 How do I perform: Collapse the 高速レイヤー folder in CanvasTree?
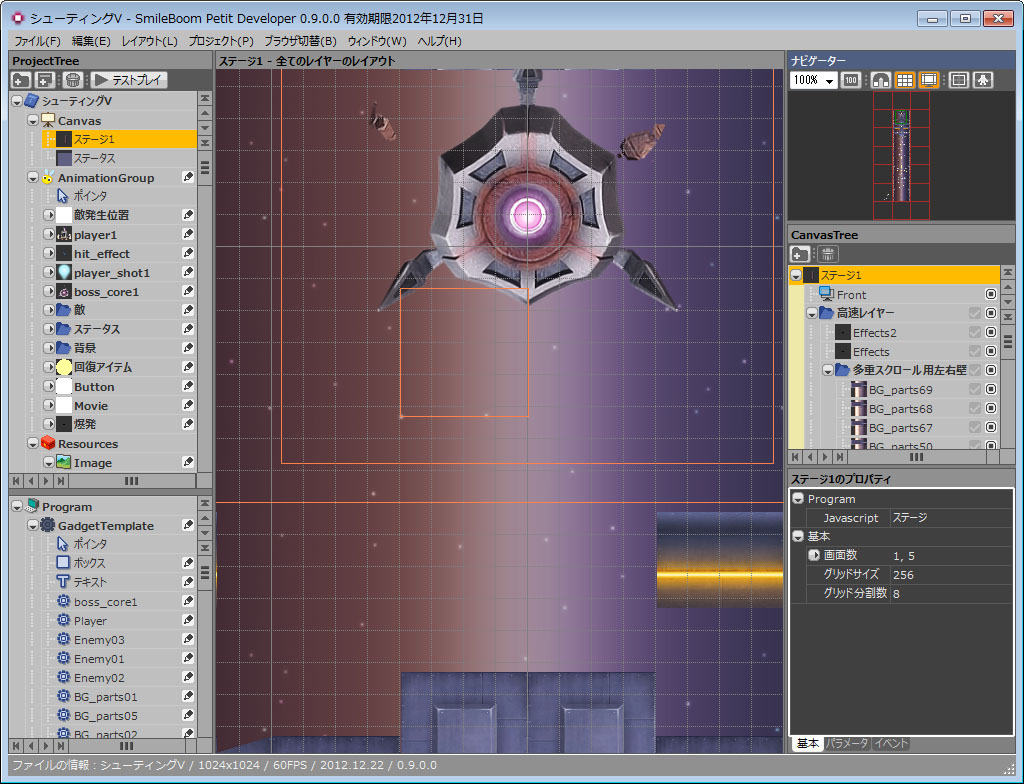(x=812, y=314)
